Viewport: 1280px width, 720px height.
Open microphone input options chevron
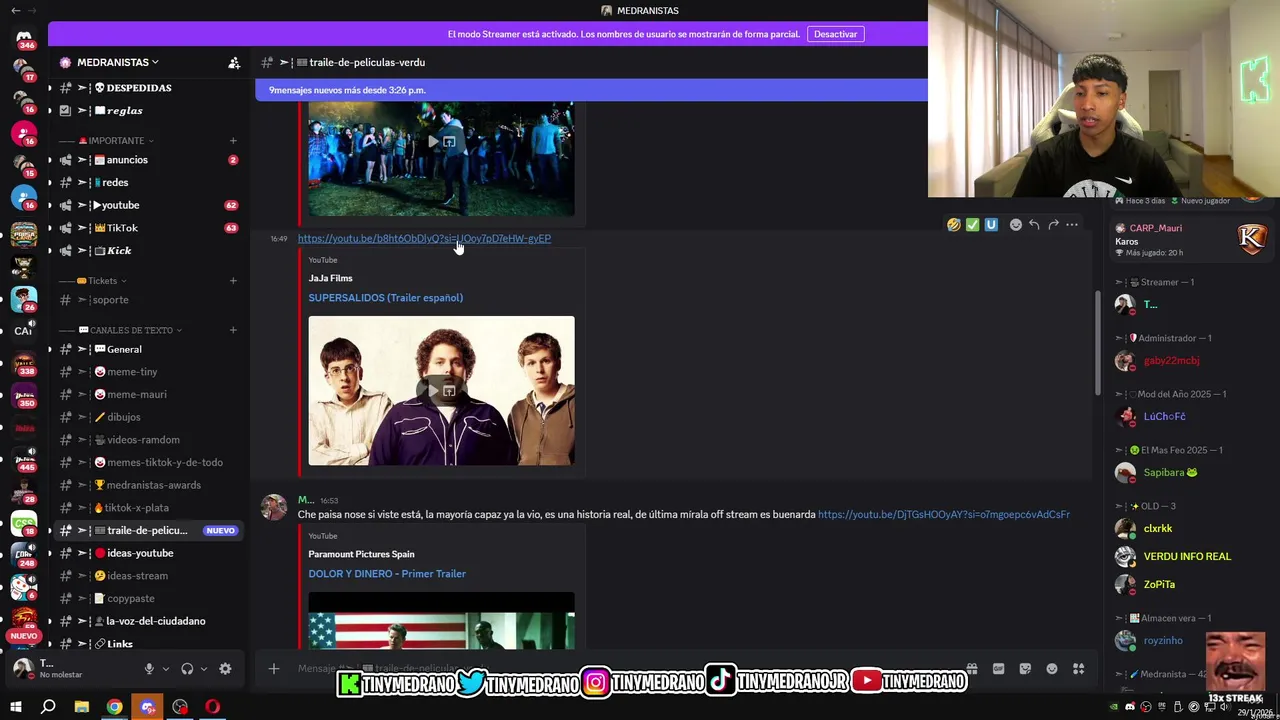pos(166,669)
